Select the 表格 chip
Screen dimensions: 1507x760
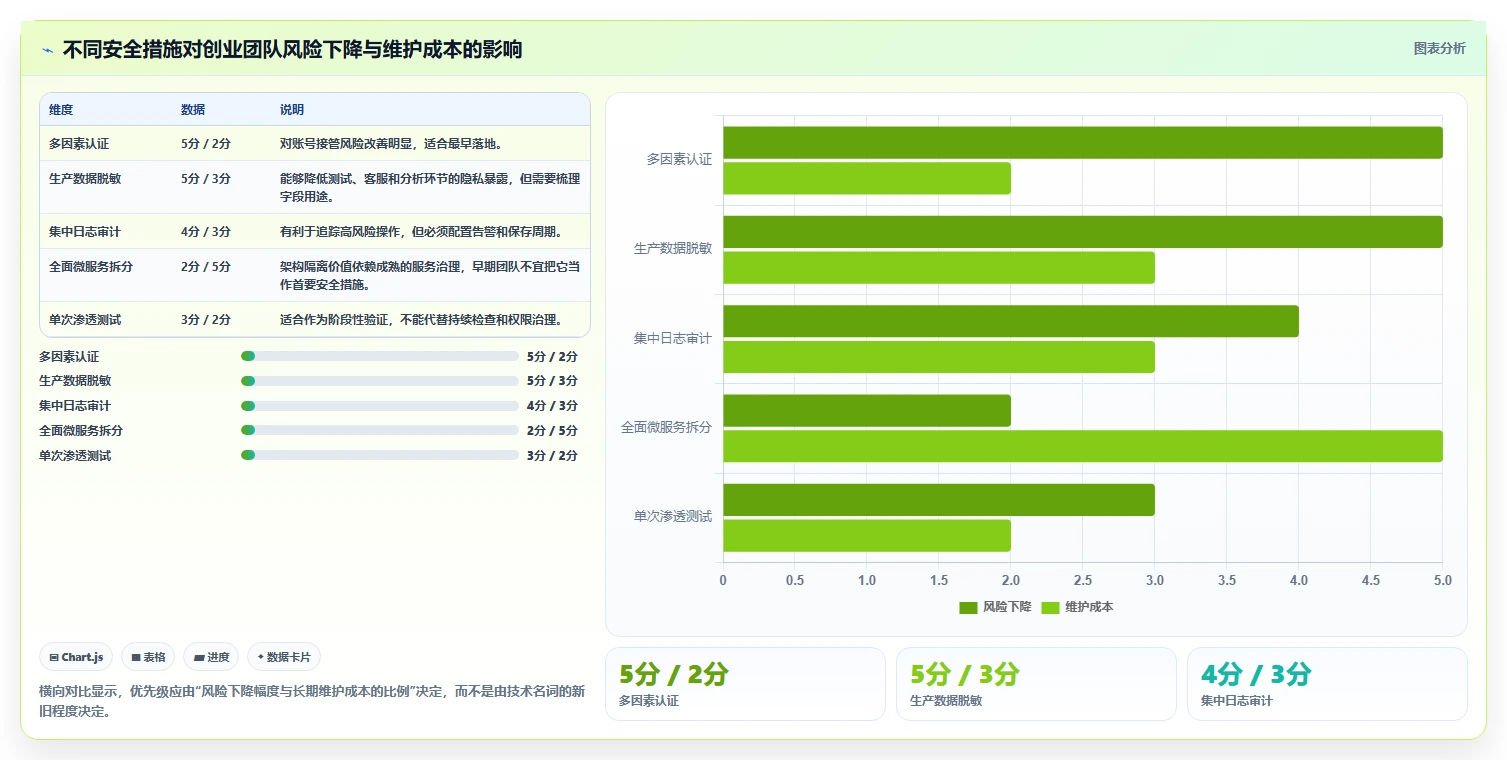tap(149, 657)
